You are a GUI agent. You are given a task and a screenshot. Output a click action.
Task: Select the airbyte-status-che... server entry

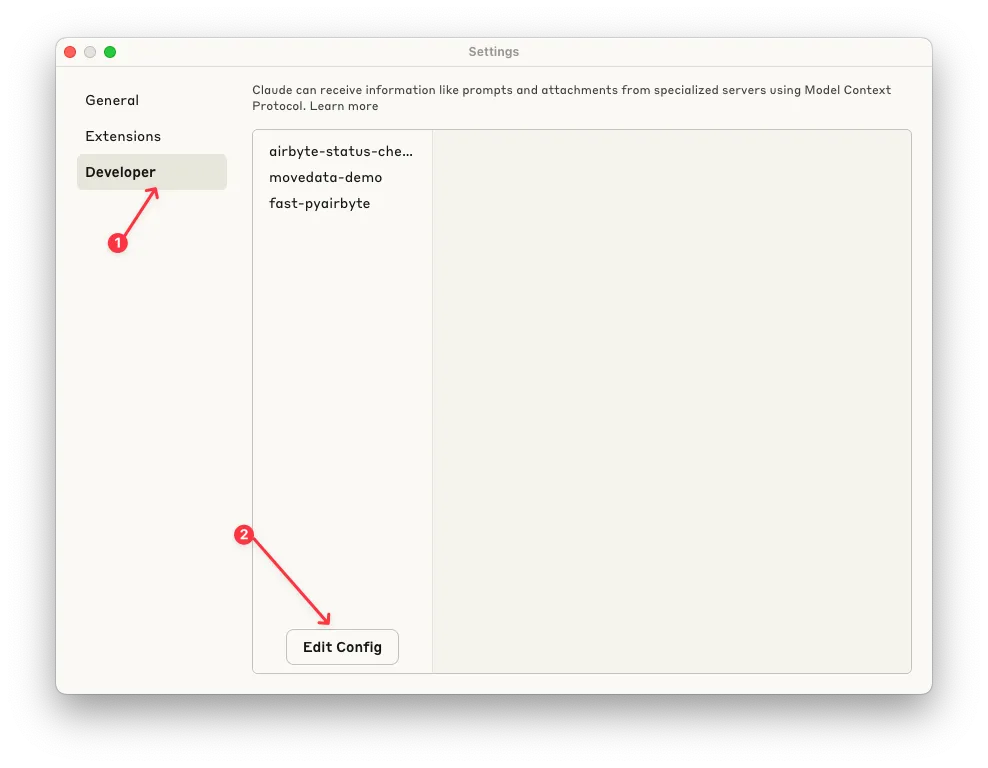tap(341, 151)
